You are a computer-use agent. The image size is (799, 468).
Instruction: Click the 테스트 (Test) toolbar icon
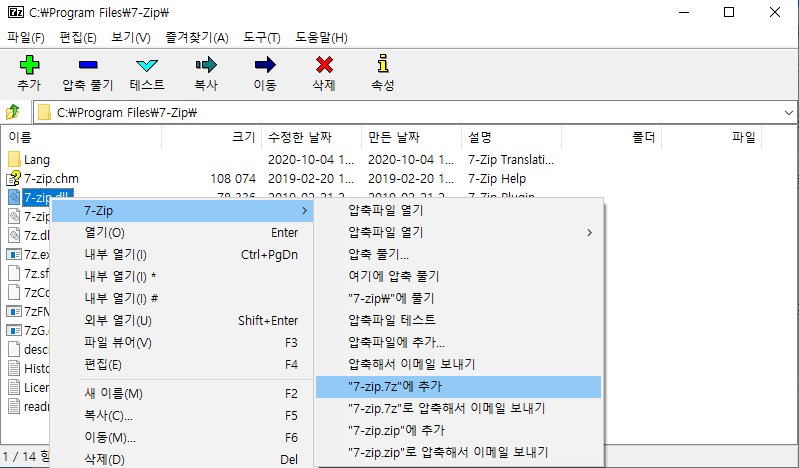(x=147, y=65)
